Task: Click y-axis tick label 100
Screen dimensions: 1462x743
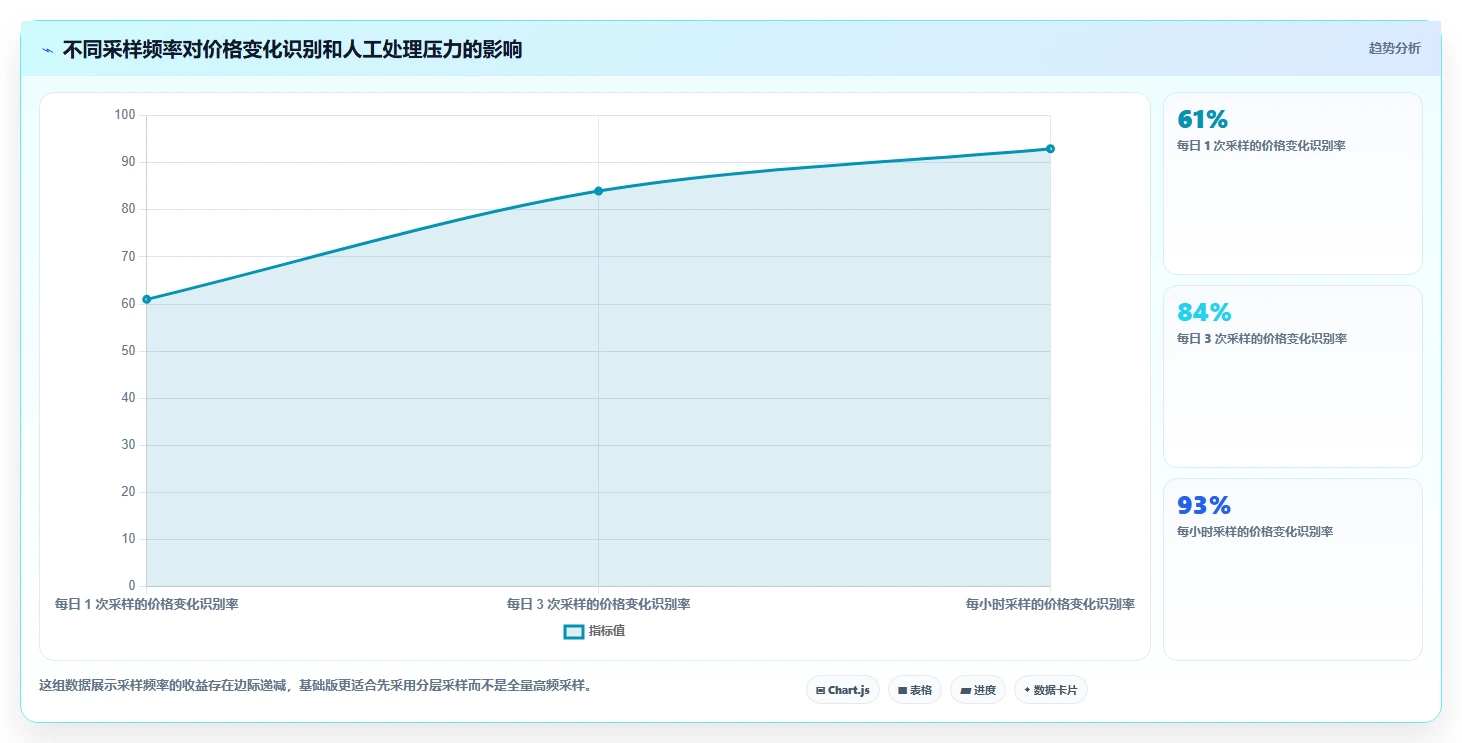Action: pos(125,115)
